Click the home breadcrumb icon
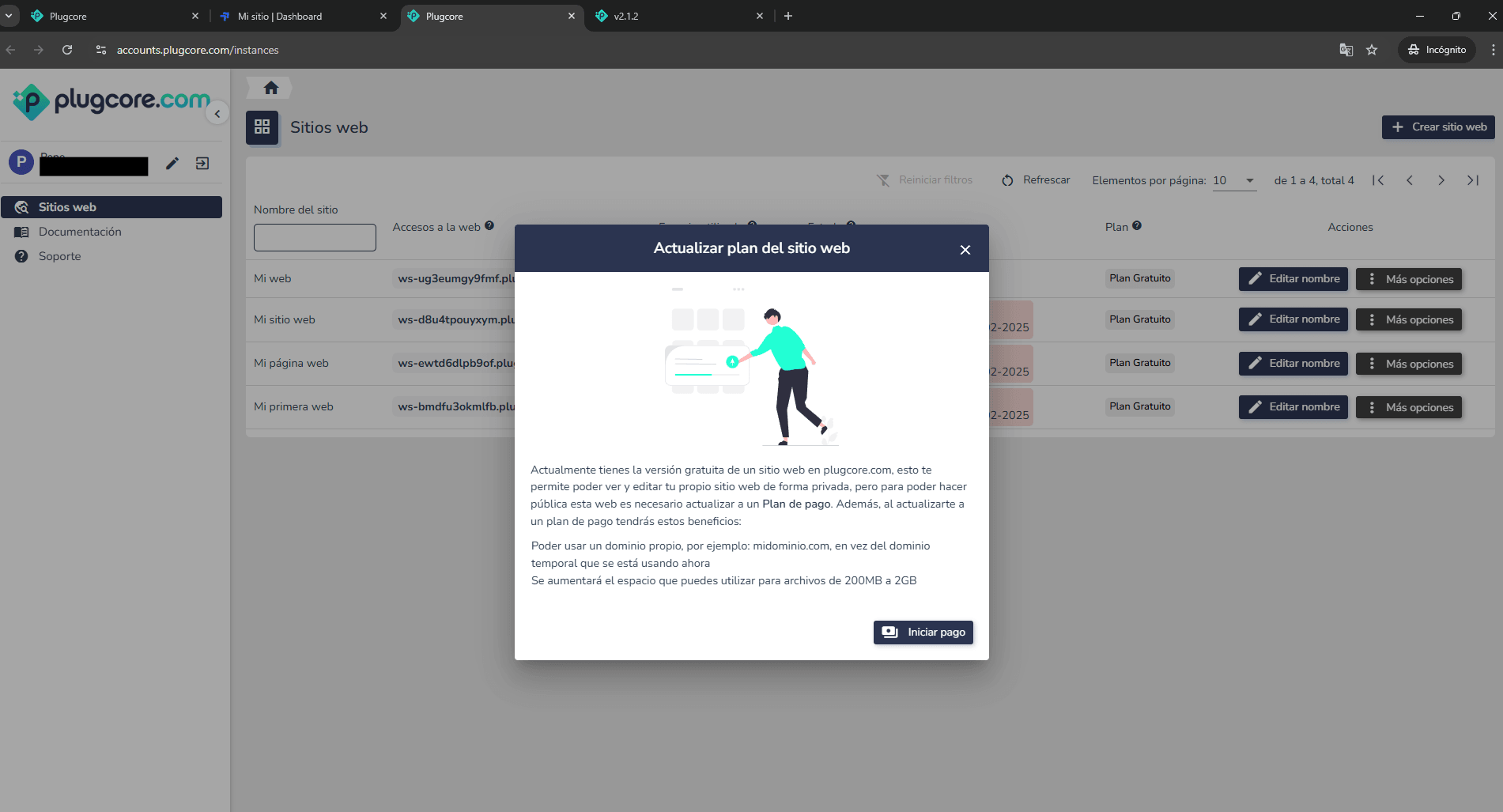The image size is (1503, 812). pyautogui.click(x=271, y=88)
